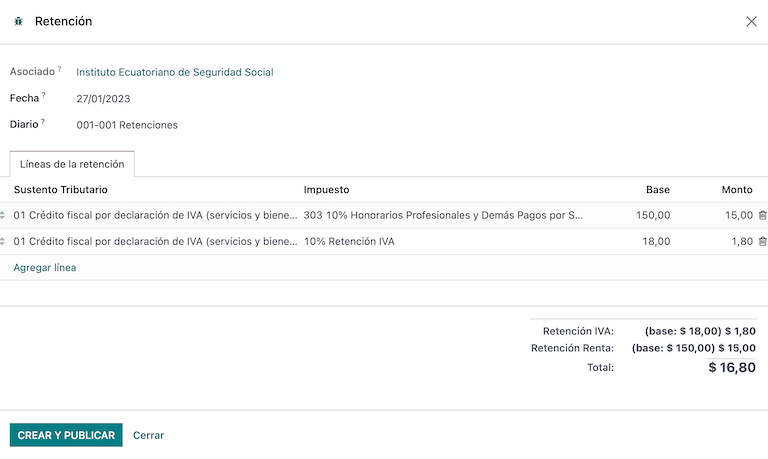This screenshot has height=459, width=768.
Task: Edit the date field 27/01/2023
Action: tap(104, 99)
